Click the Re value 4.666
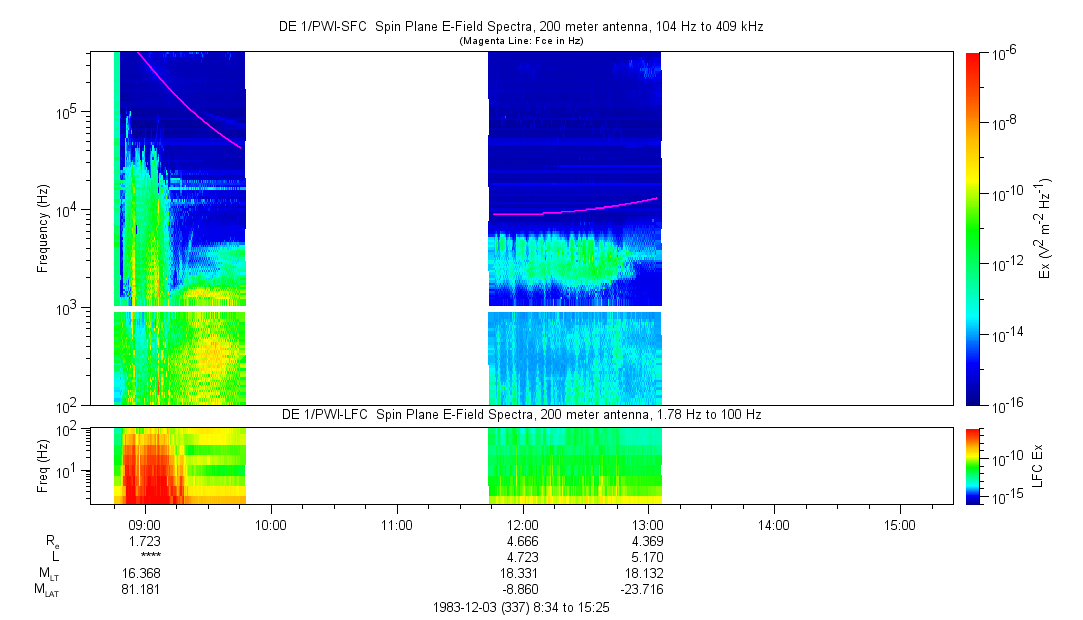 coord(522,541)
